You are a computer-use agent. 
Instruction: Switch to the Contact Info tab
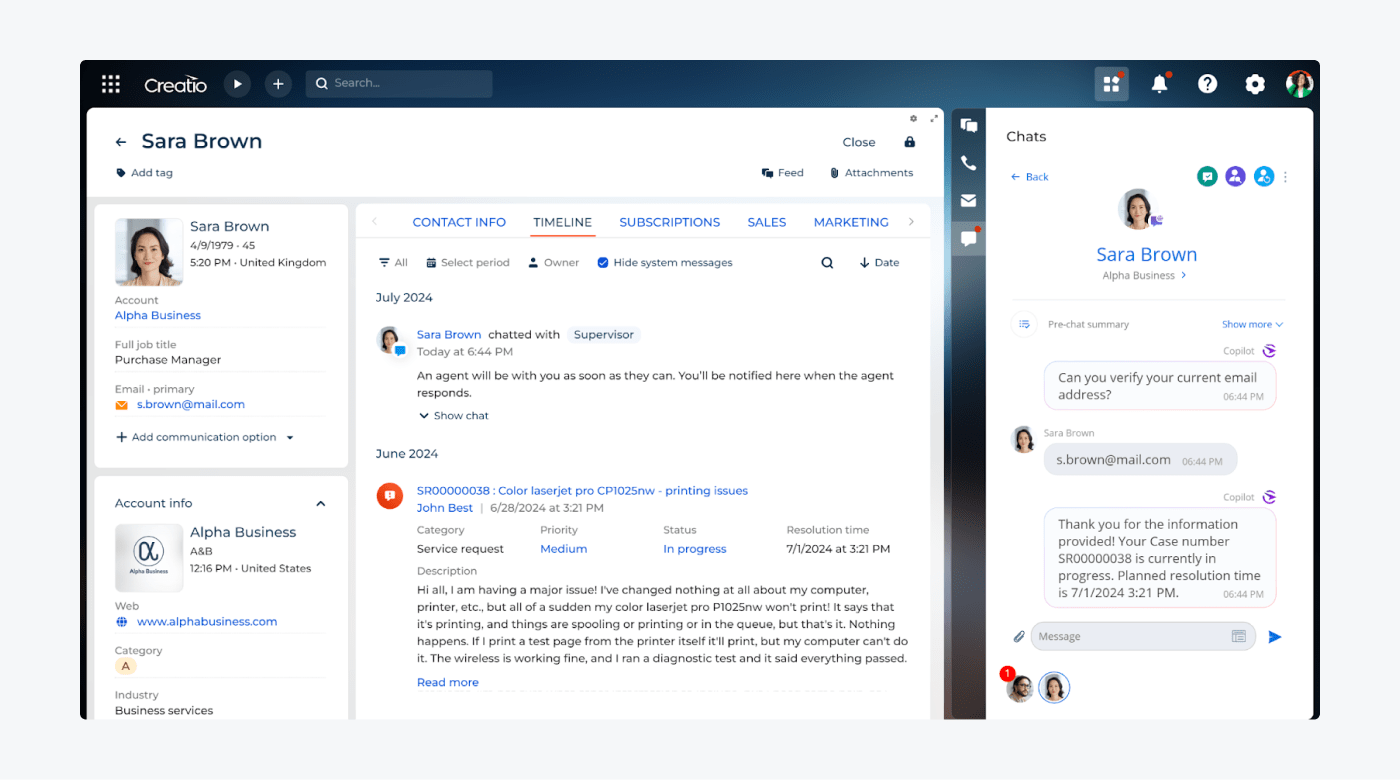459,222
